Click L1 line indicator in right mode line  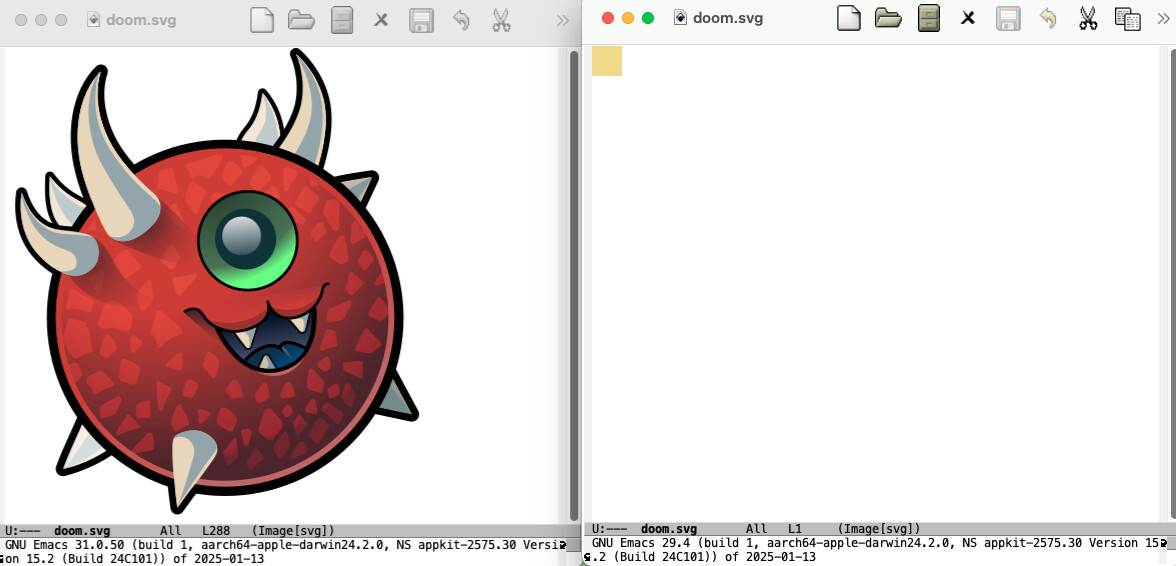[x=795, y=529]
